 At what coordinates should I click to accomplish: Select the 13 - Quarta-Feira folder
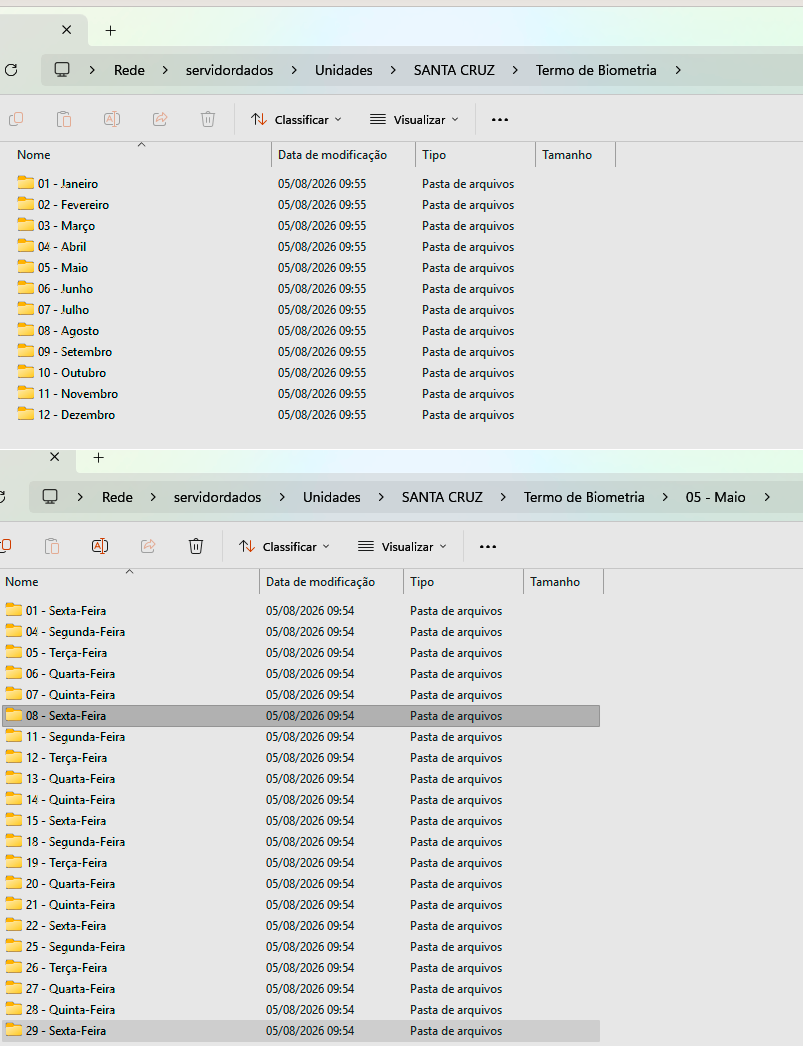[70, 778]
